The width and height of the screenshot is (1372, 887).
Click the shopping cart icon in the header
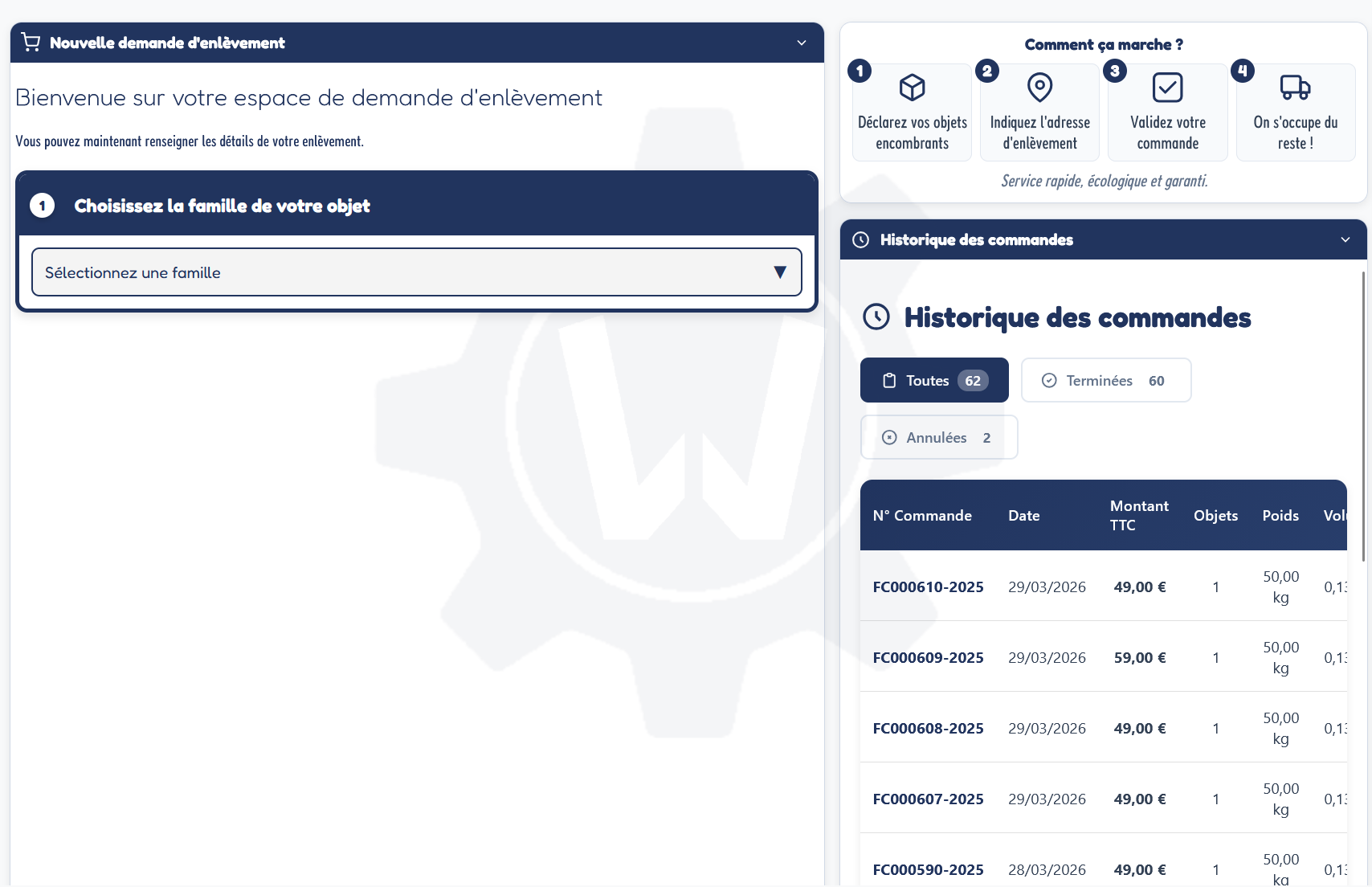pos(31,41)
